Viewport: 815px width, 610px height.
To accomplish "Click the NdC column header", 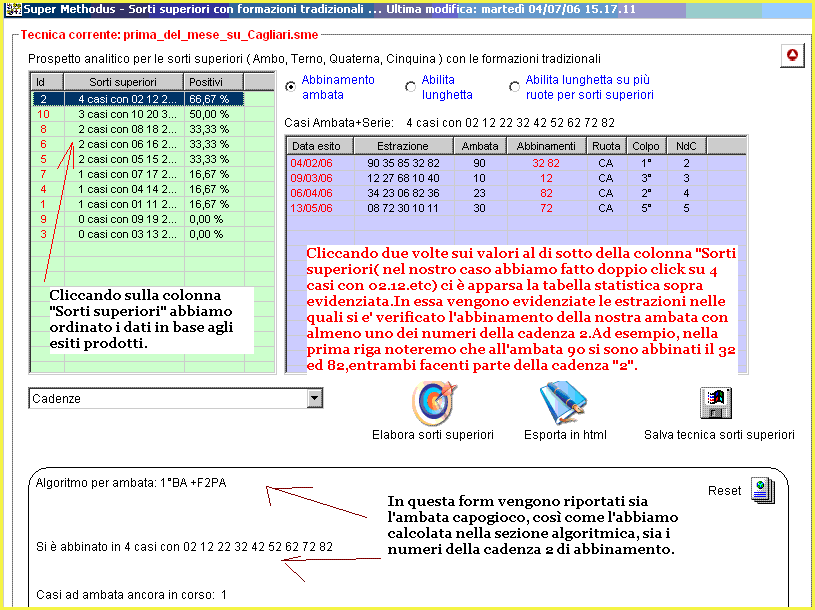I will [687, 146].
